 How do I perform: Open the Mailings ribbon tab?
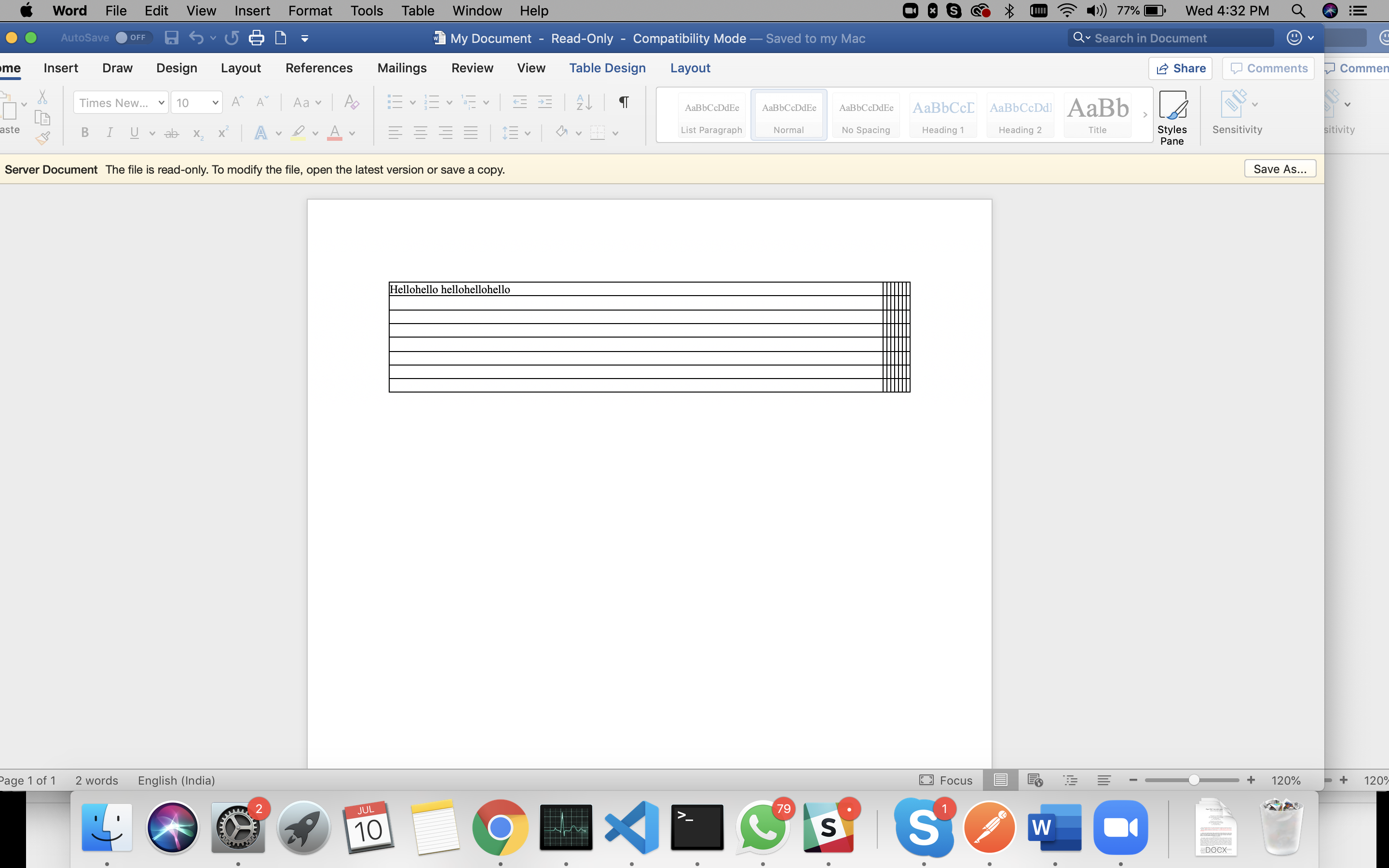coord(402,68)
